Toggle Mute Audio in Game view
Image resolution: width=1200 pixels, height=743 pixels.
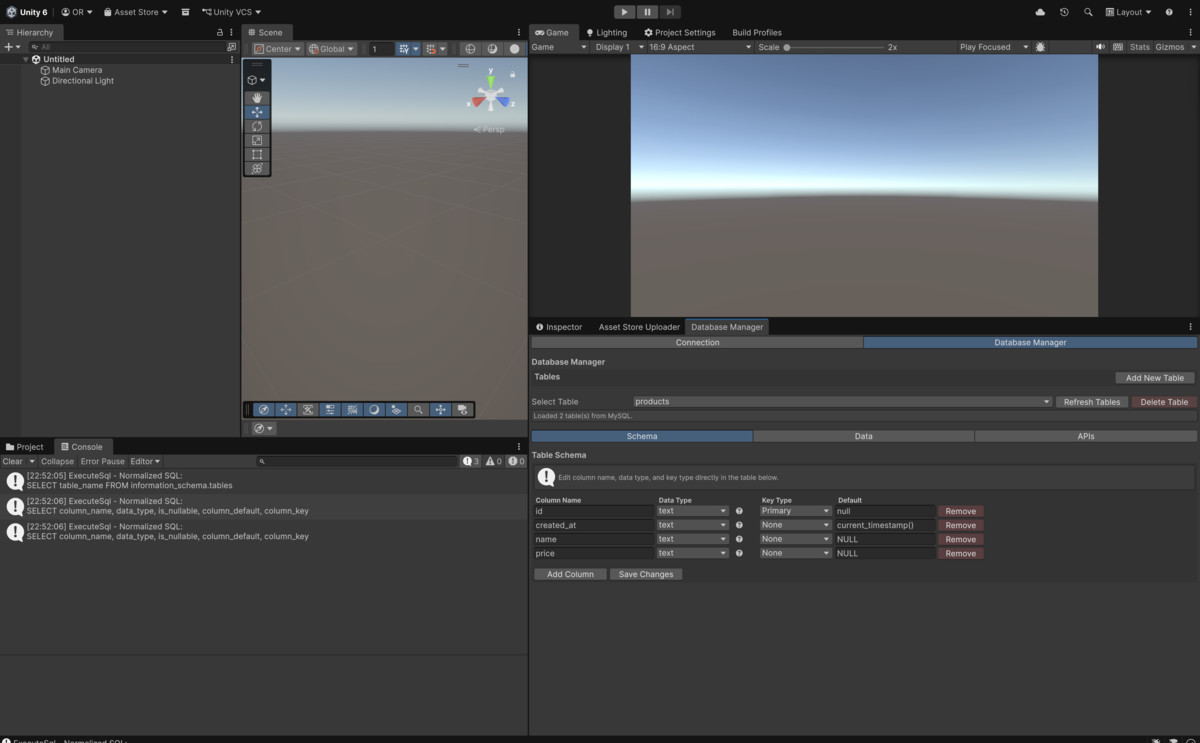(x=1100, y=47)
